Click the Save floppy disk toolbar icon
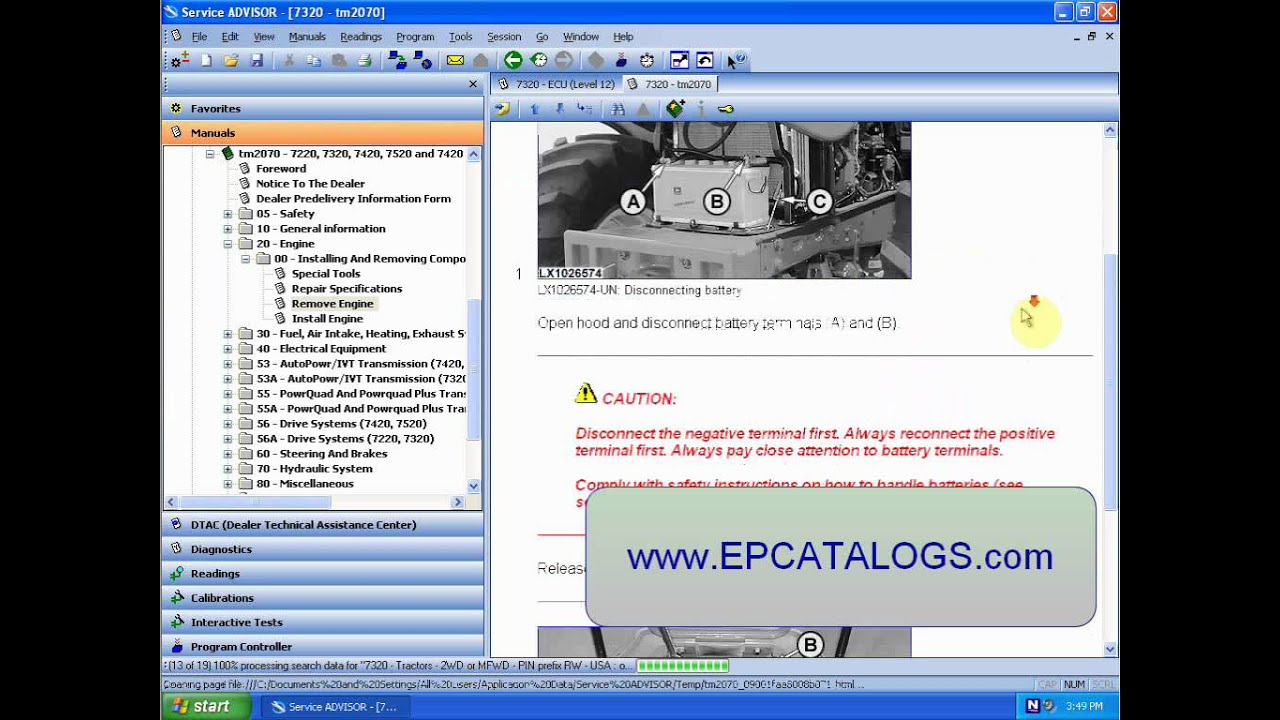Image resolution: width=1280 pixels, height=720 pixels. click(x=257, y=61)
